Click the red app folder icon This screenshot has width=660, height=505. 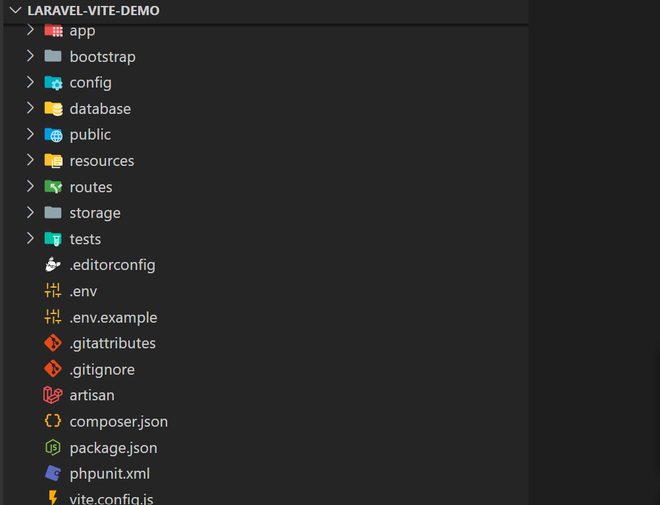click(x=53, y=31)
